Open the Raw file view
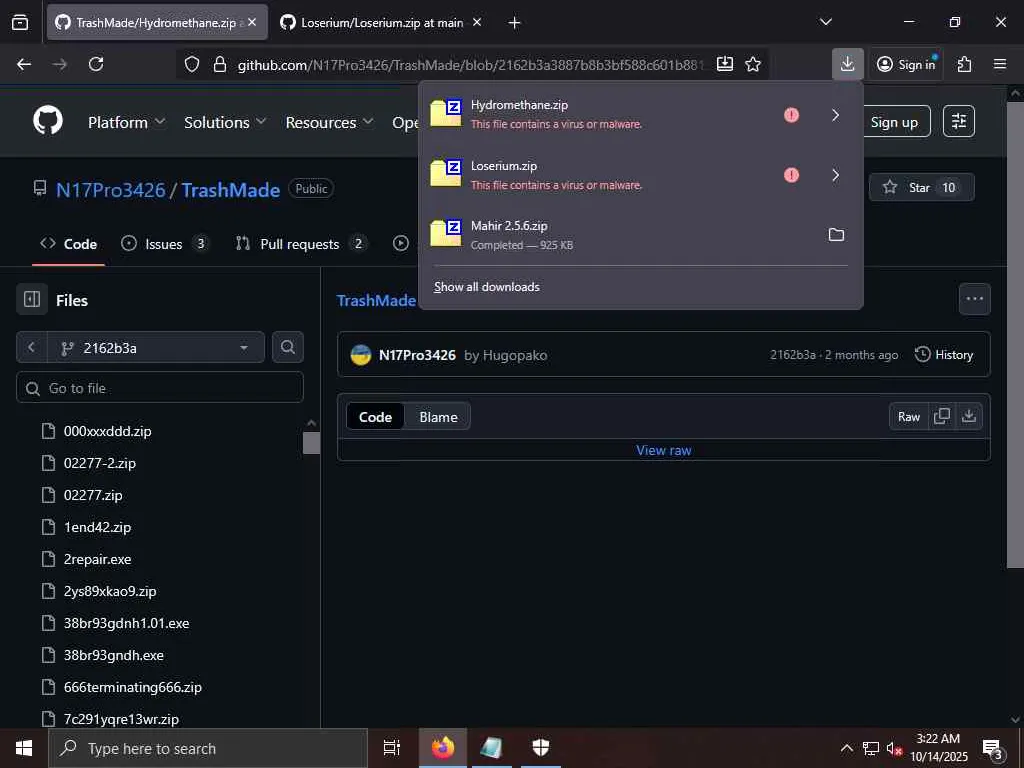 [908, 416]
